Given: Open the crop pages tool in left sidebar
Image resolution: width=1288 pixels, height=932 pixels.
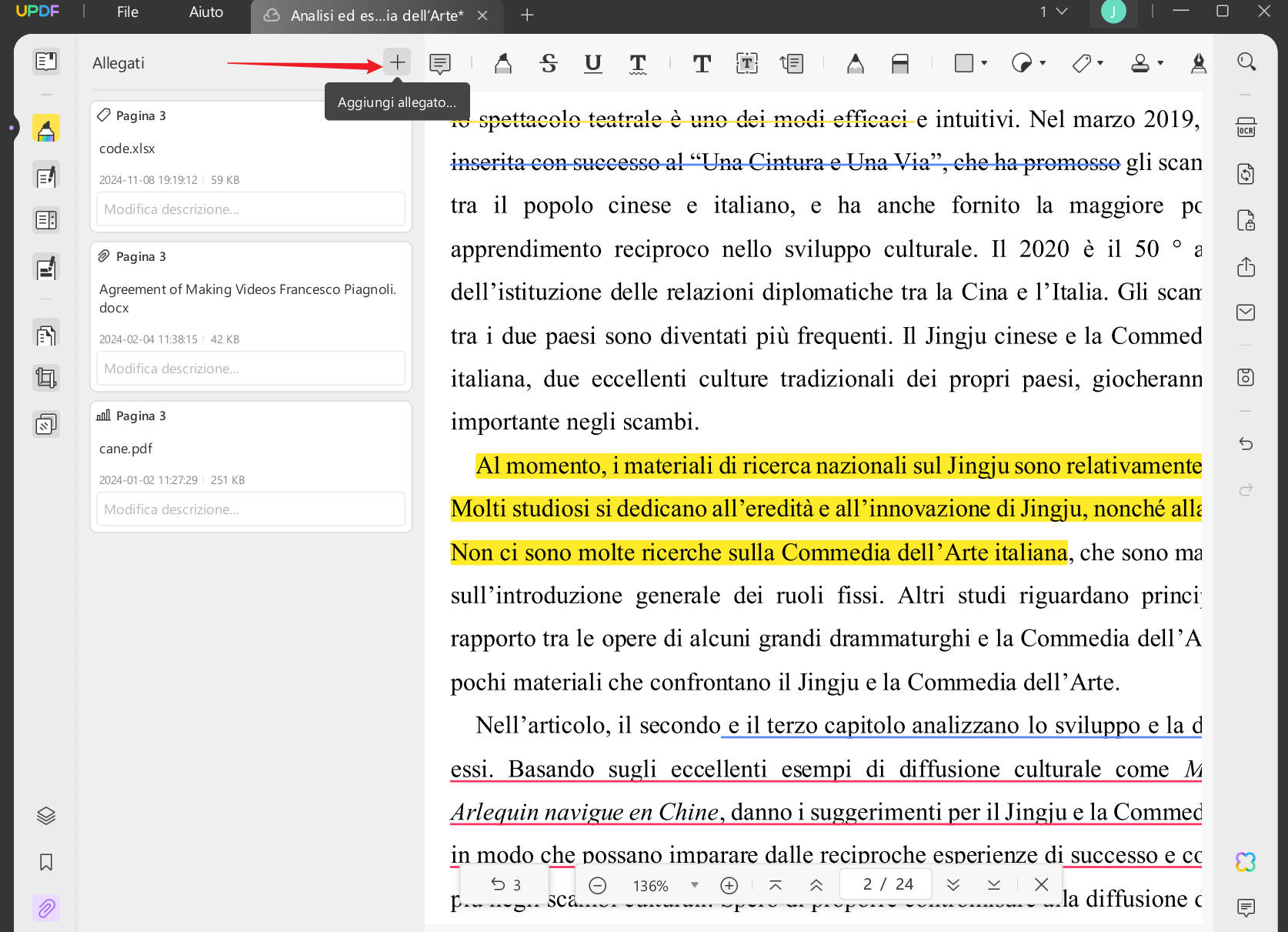Looking at the screenshot, I should (46, 378).
